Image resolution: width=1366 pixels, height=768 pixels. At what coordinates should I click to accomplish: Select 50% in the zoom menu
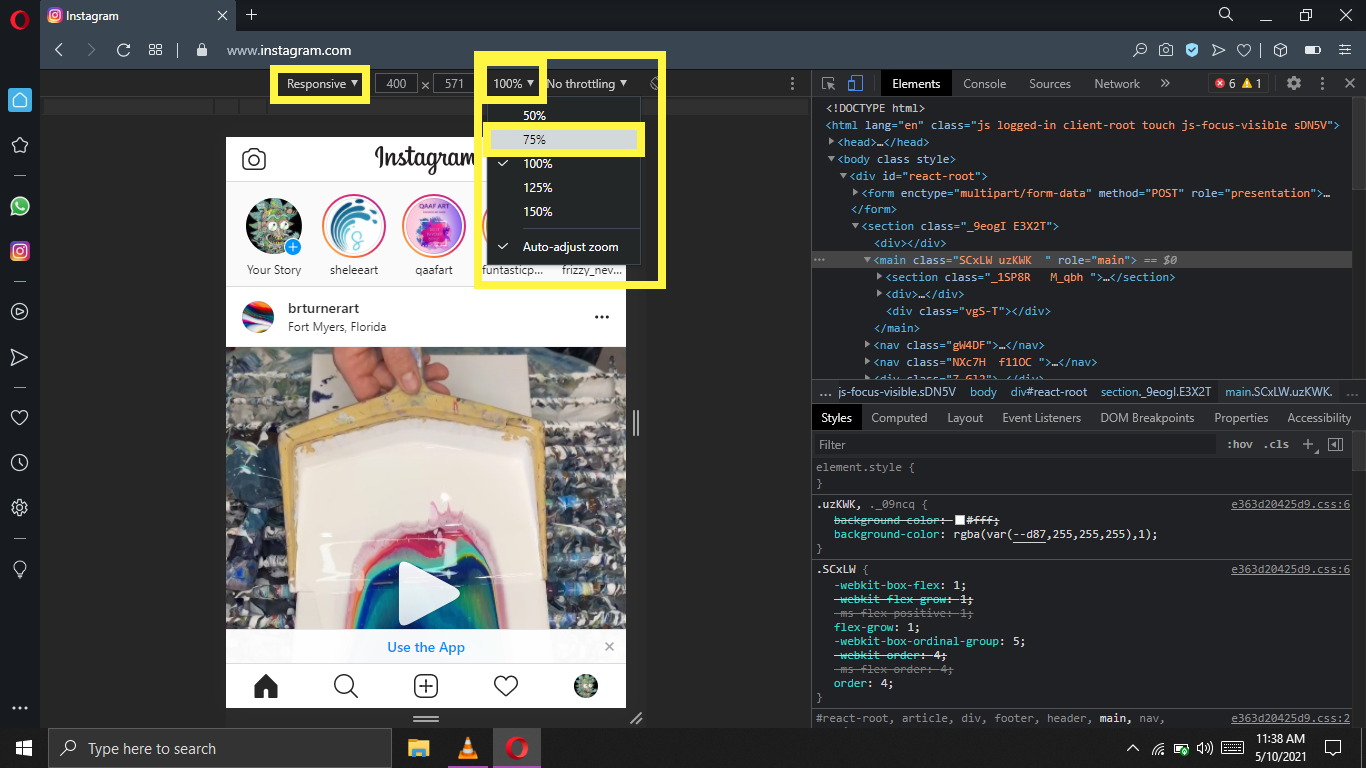[563, 116]
